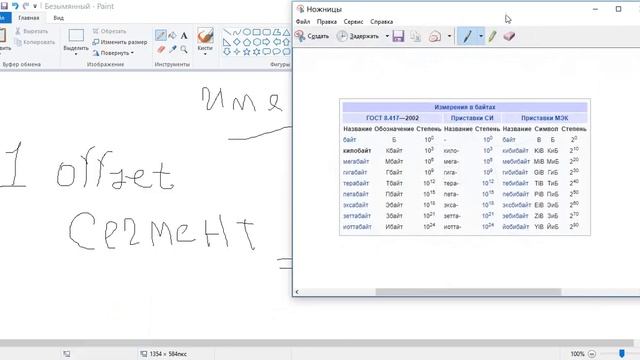Open the Повернуть rotate dropdown
This screenshot has height=360, width=640.
pos(114,53)
